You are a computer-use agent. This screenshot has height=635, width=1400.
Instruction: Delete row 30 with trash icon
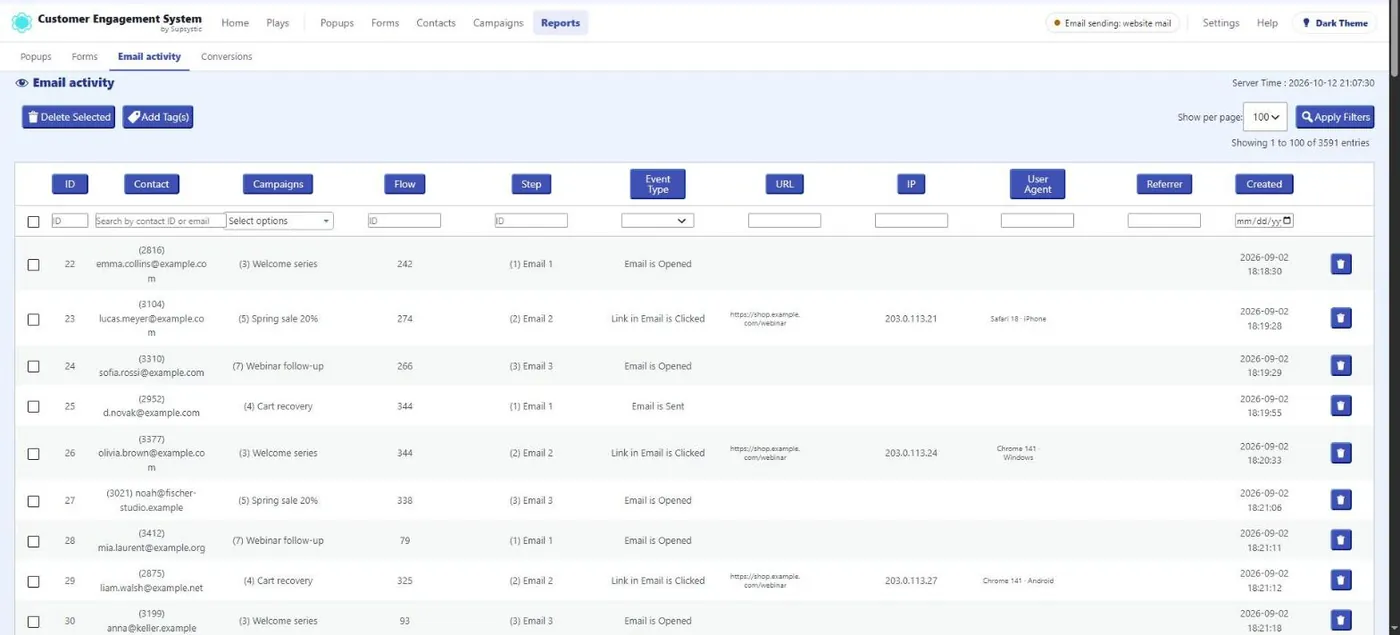[x=1341, y=621]
